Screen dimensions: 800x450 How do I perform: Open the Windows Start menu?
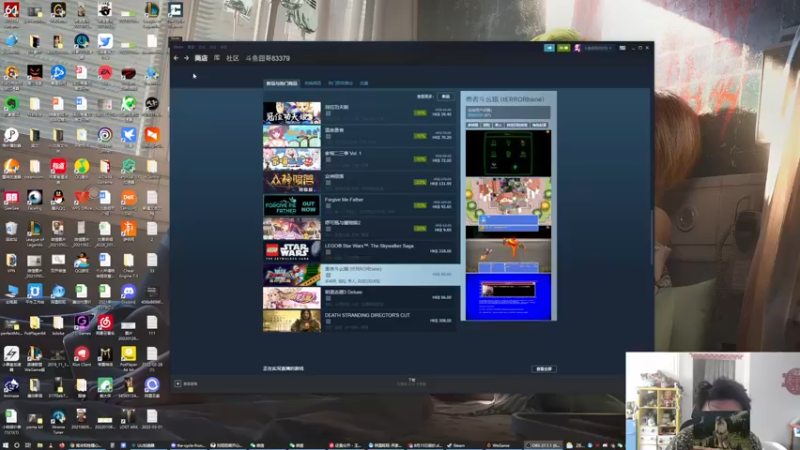[x=5, y=445]
